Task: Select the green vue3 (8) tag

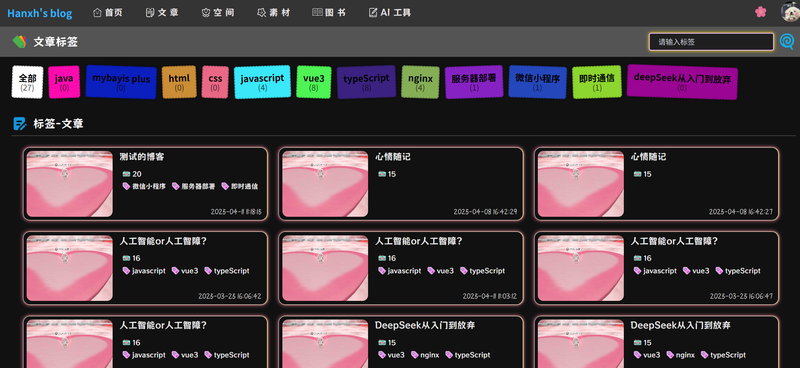Action: click(314, 82)
